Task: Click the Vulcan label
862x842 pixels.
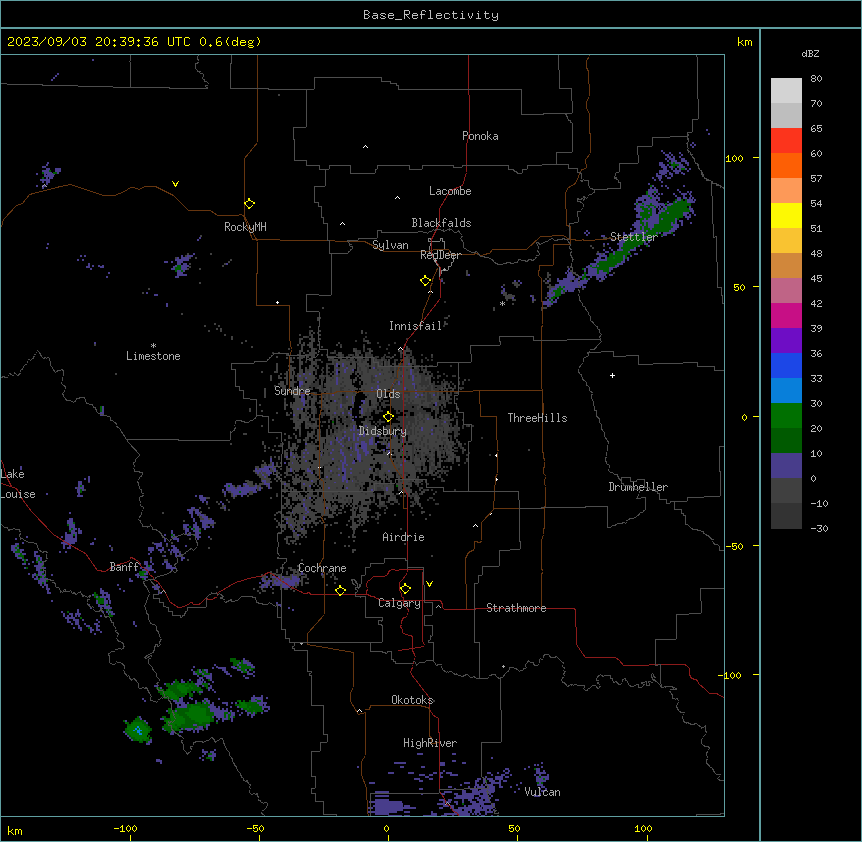Action: point(542,792)
